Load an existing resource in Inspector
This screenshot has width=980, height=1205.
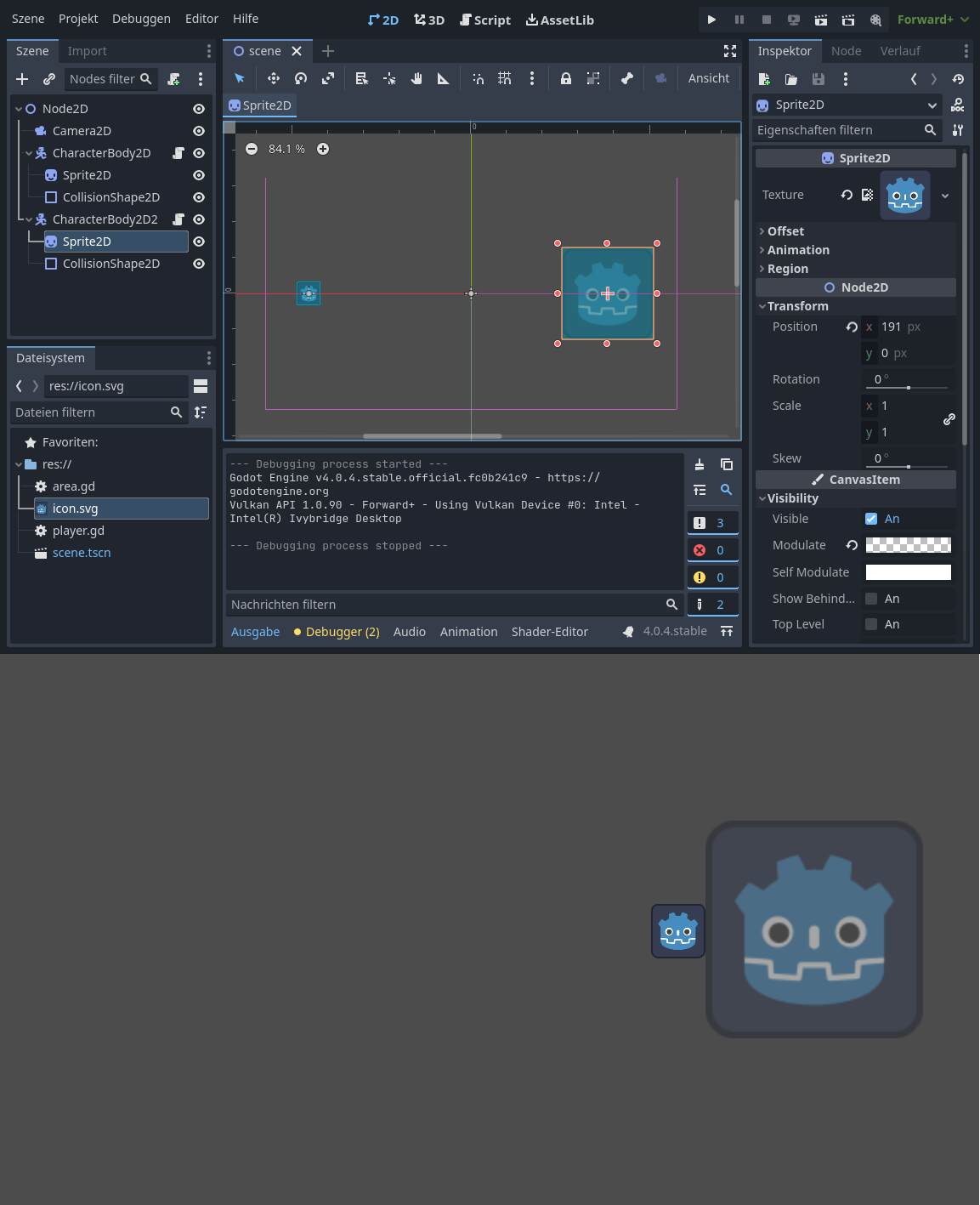791,79
